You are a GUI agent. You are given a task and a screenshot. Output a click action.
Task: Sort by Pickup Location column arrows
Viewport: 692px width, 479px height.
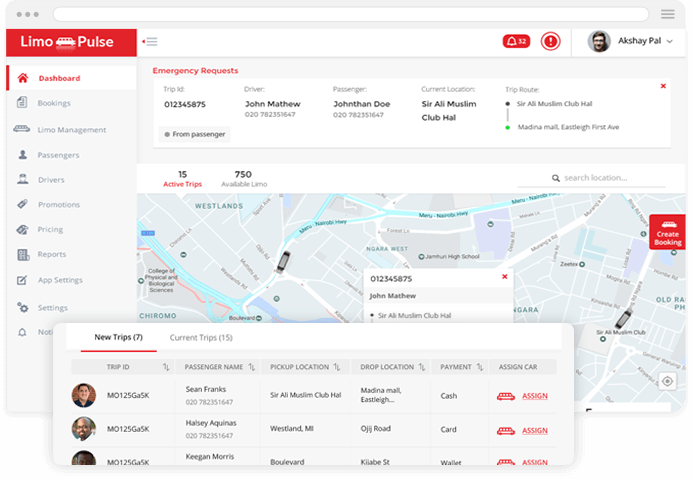click(x=337, y=367)
